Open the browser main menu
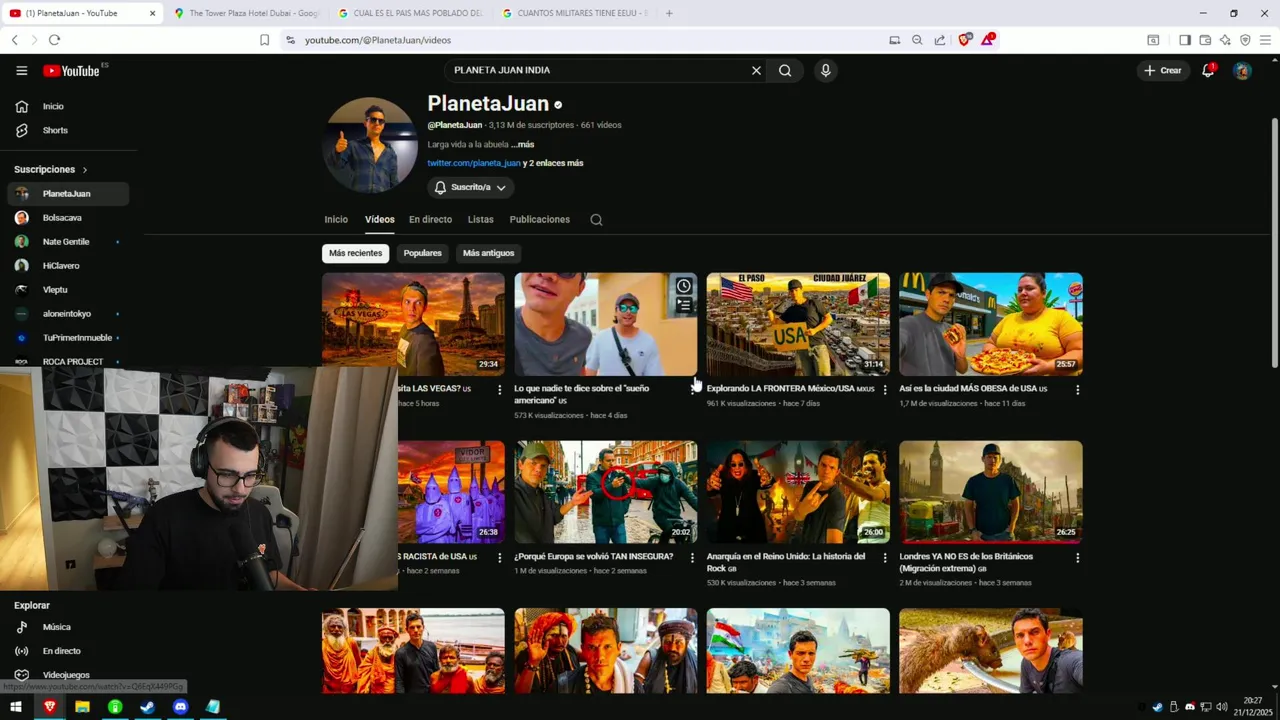Screen dimensions: 1280x720 click(x=1265, y=40)
